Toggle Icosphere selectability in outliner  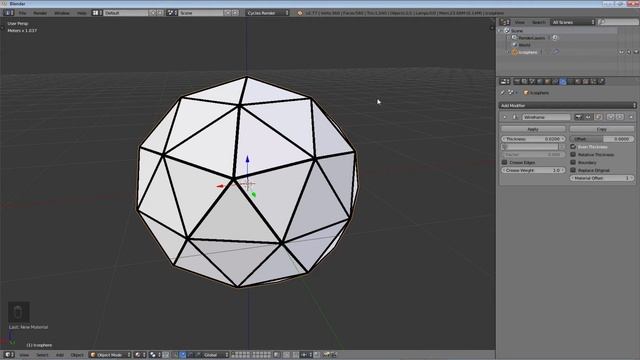629,52
